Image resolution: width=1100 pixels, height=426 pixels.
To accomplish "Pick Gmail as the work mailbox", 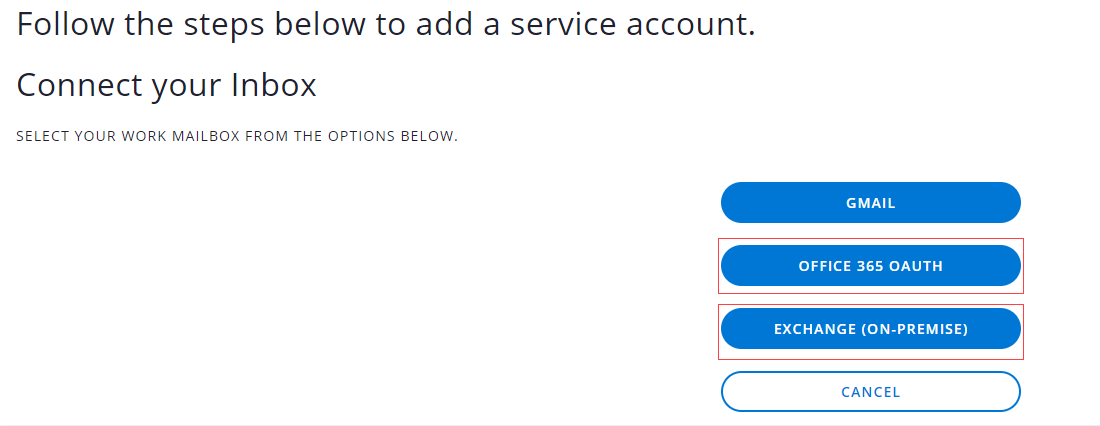I will click(x=870, y=203).
